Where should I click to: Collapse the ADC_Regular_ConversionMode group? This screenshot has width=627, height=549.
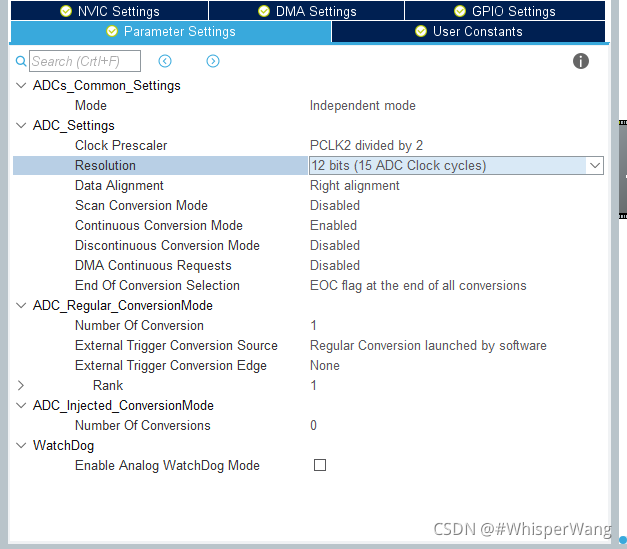(x=21, y=305)
